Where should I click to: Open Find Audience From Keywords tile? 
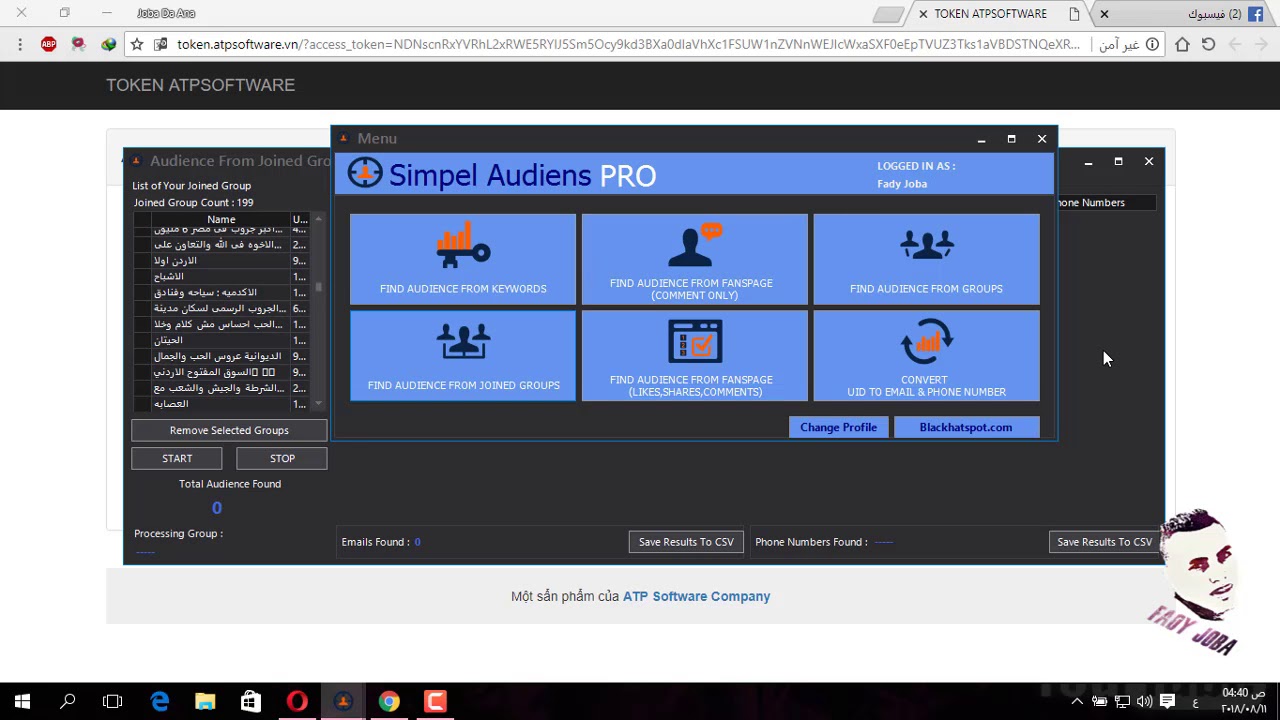pos(463,259)
